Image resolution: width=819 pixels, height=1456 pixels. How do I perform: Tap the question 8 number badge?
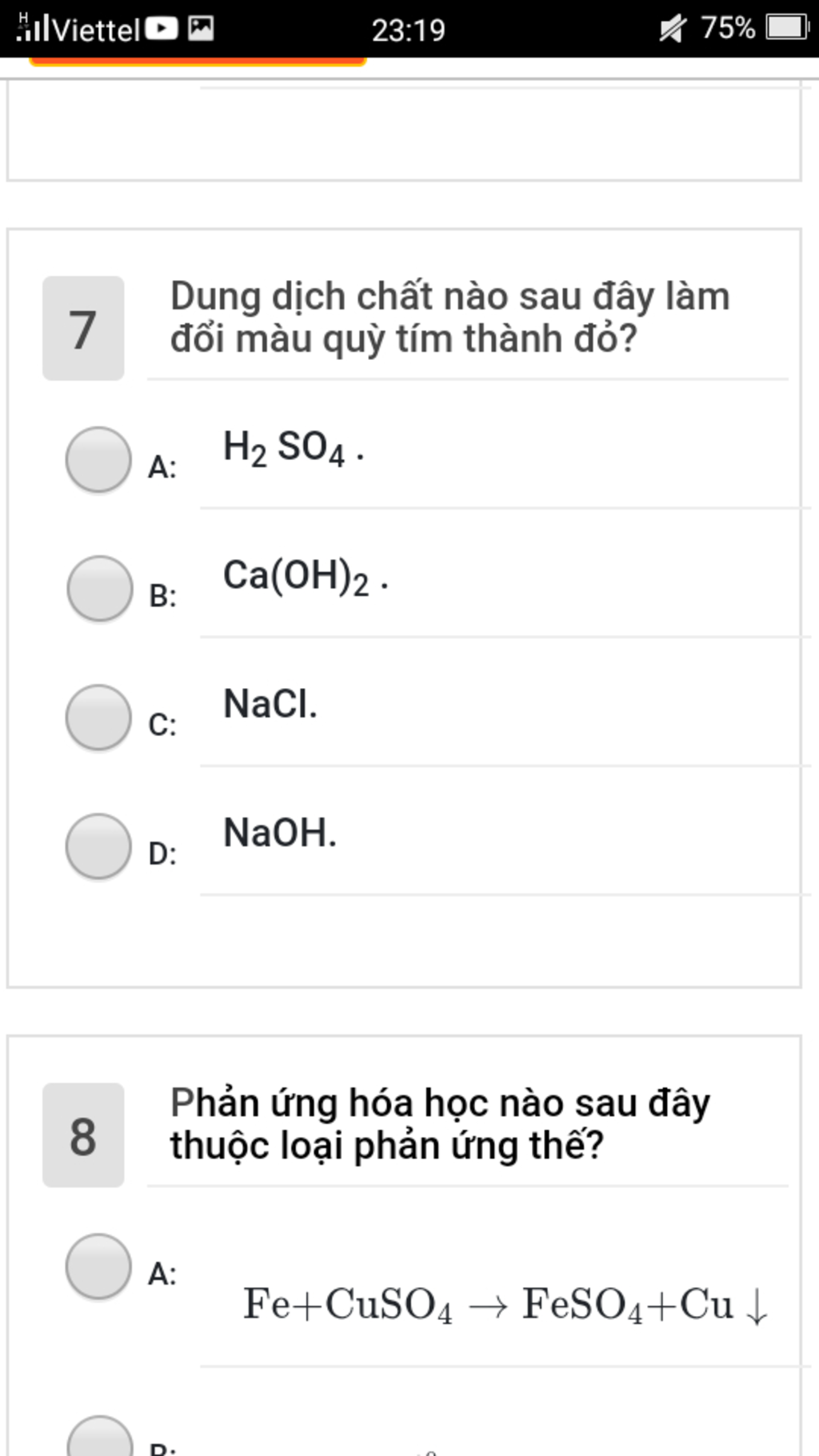(x=83, y=1135)
